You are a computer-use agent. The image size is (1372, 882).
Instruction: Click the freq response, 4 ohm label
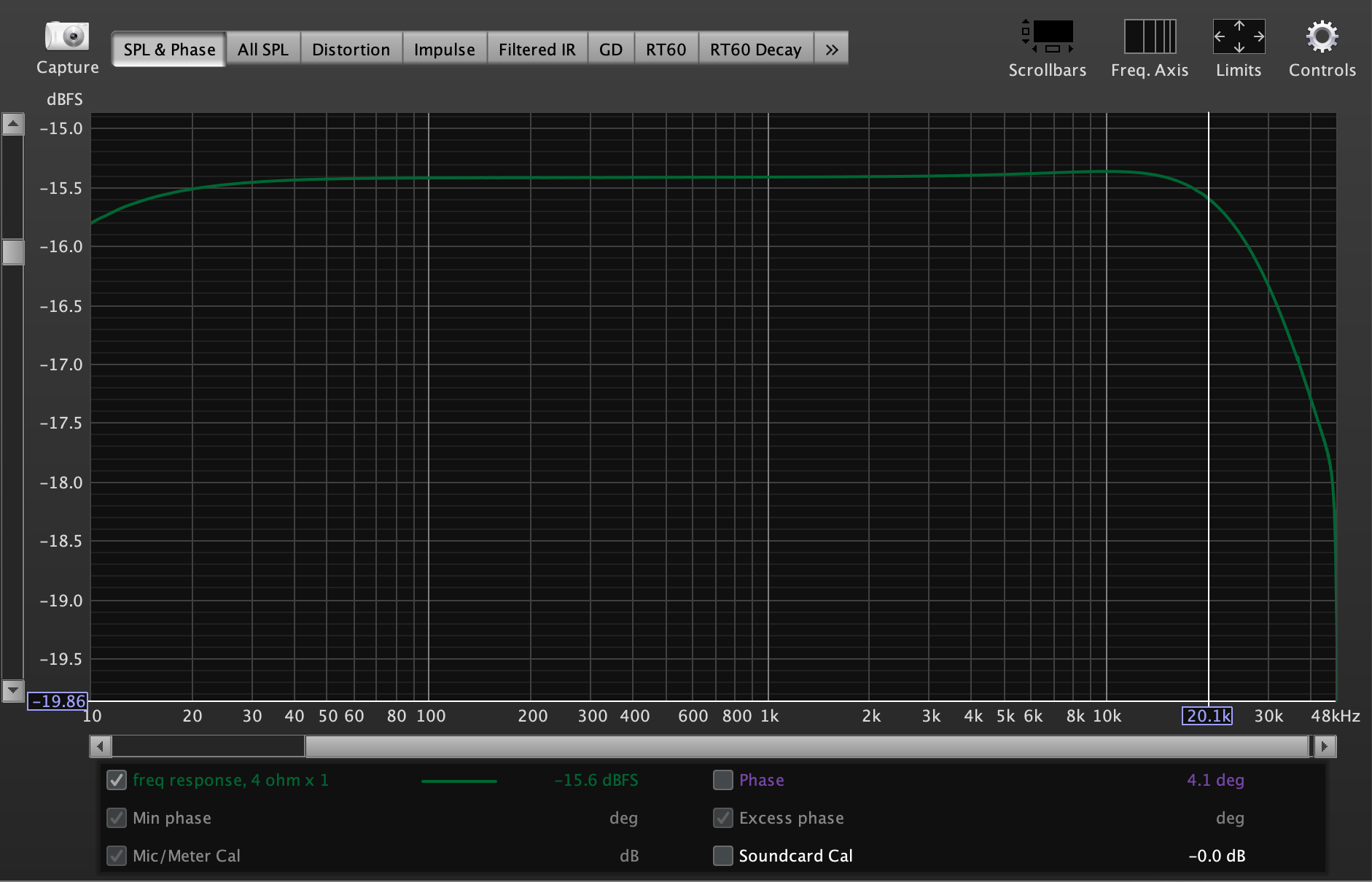coord(230,780)
